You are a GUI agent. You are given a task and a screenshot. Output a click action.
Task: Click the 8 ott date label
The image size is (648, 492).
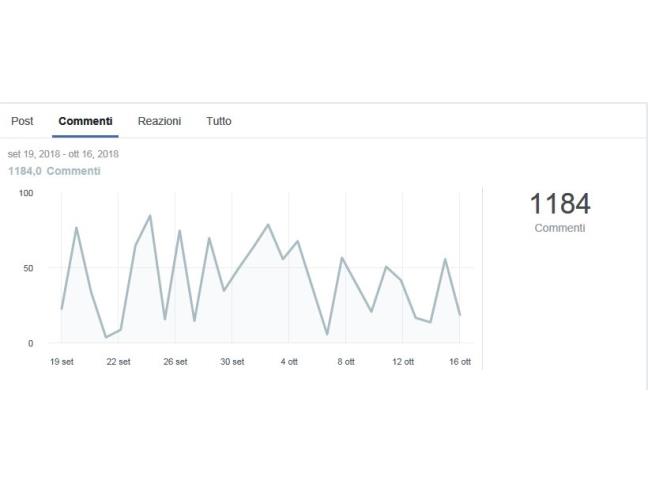pos(346,362)
